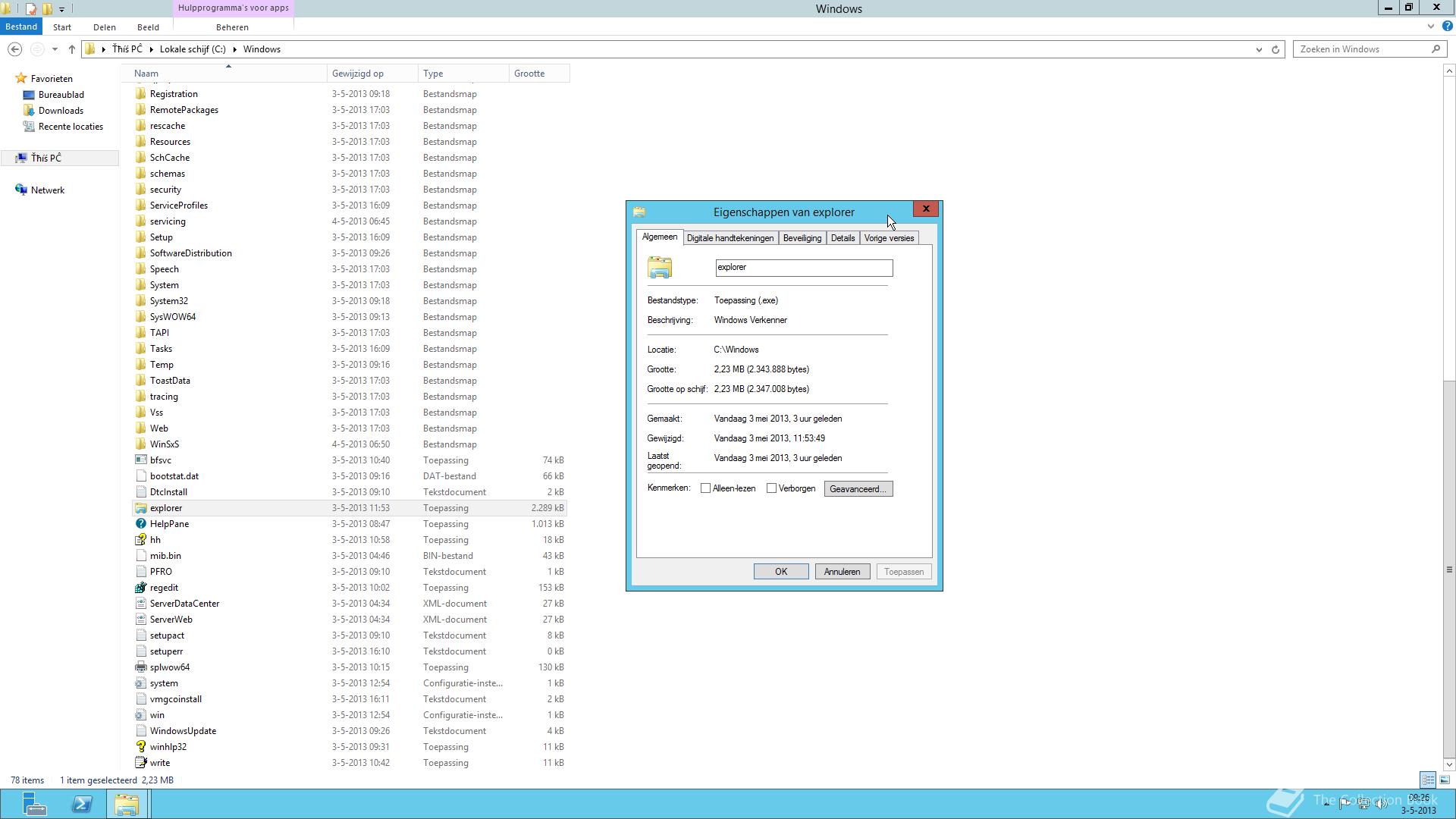The image size is (1456, 819).
Task: Click OK in the properties dialog
Action: pyautogui.click(x=781, y=572)
